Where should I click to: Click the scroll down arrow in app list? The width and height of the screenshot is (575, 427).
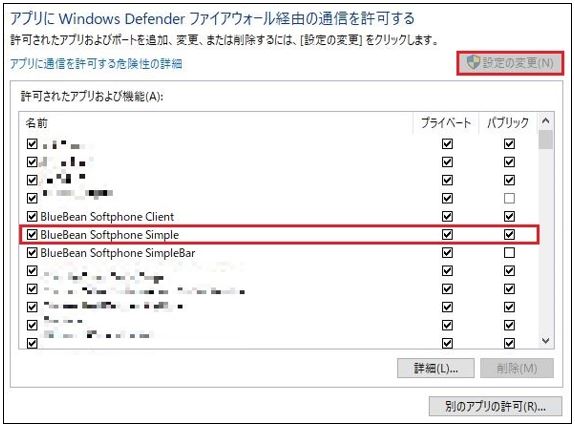click(x=545, y=341)
